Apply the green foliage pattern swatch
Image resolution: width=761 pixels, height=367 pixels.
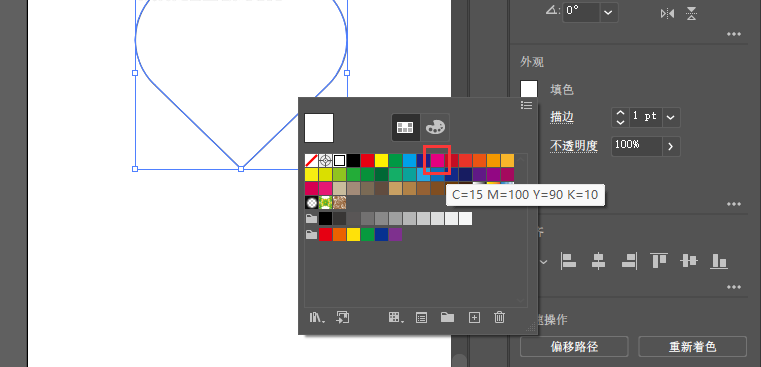pos(325,202)
